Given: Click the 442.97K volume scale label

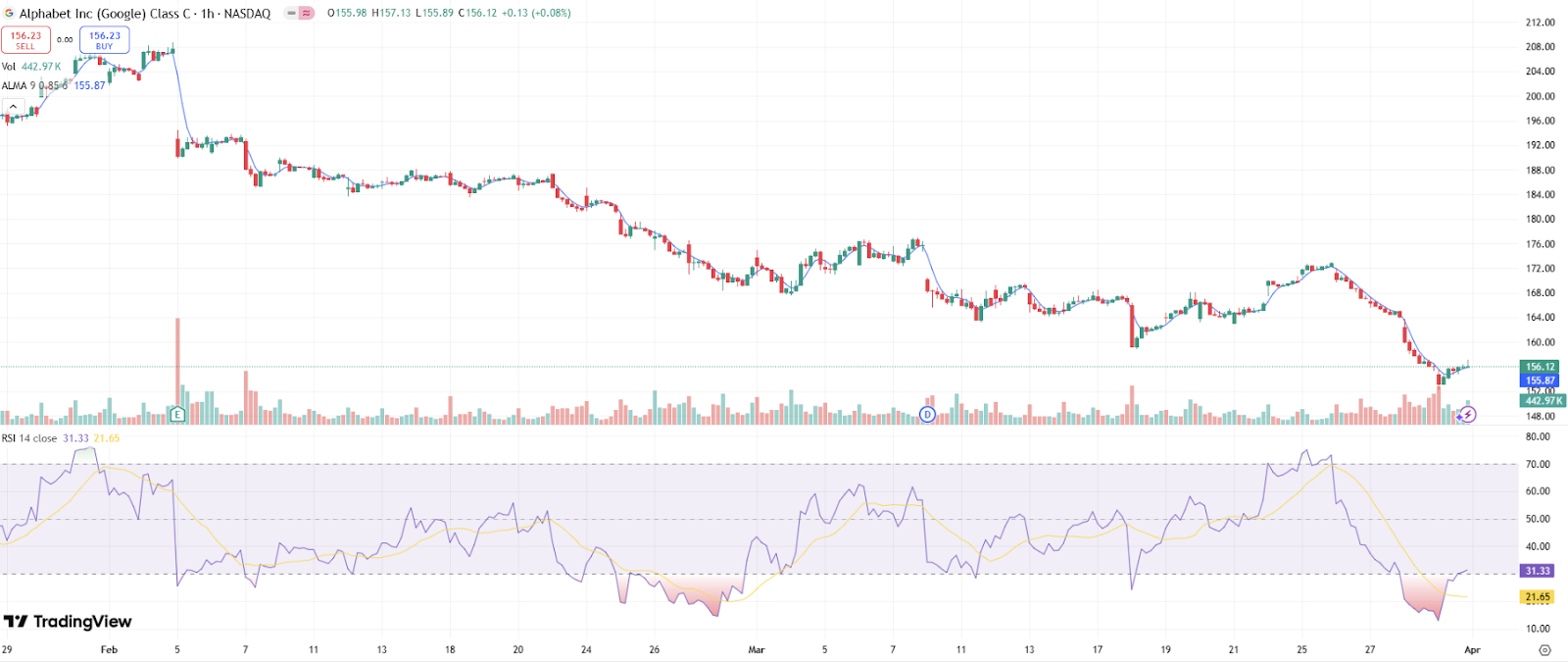Looking at the screenshot, I should tap(1543, 401).
